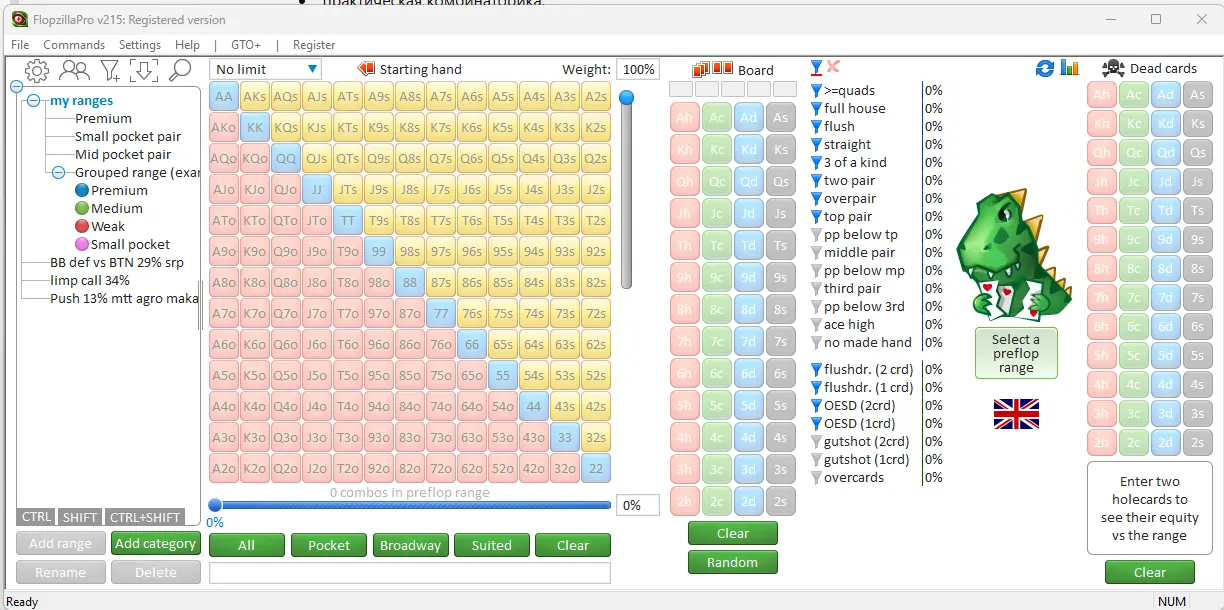This screenshot has height=610, width=1224.
Task: Toggle the filter funnel beside full house
Action: coord(816,109)
